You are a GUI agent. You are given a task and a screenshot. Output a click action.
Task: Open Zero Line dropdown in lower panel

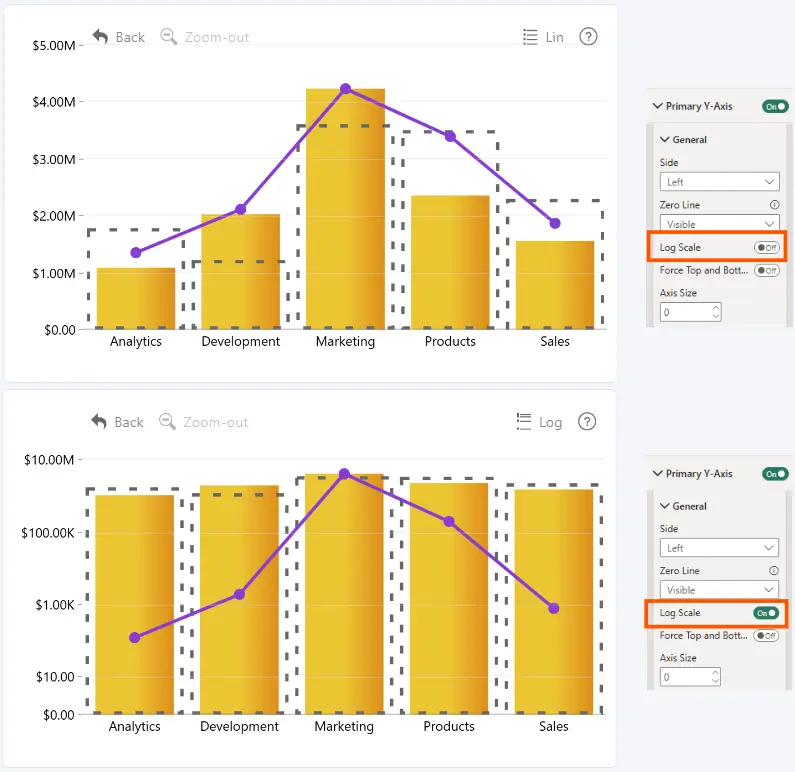tap(719, 590)
